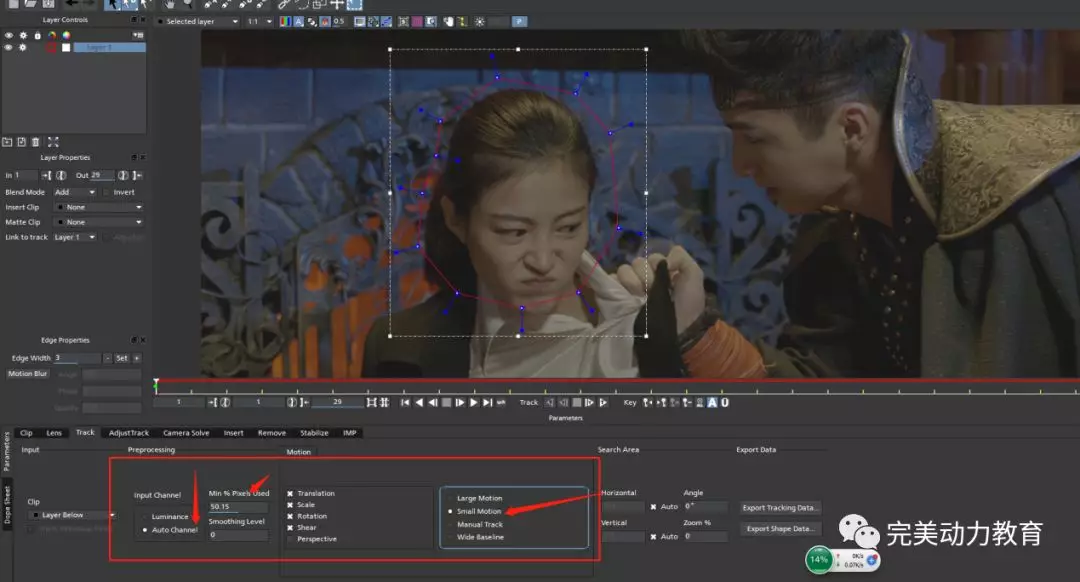
Task: Uncheck Scale motion
Action: tap(290, 505)
